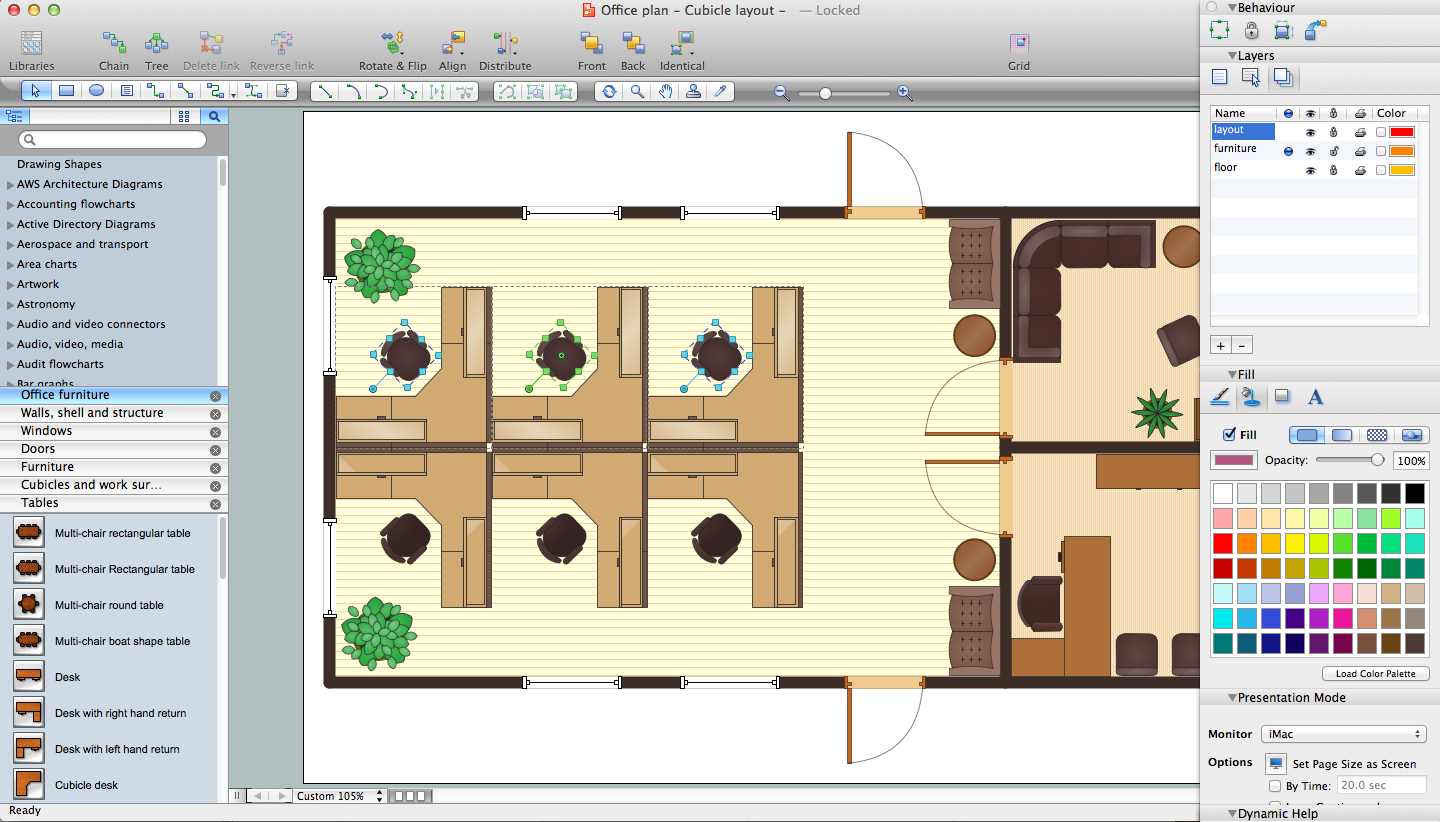The image size is (1440, 822).
Task: Uncheck the Fill checkbox
Action: tap(1229, 435)
